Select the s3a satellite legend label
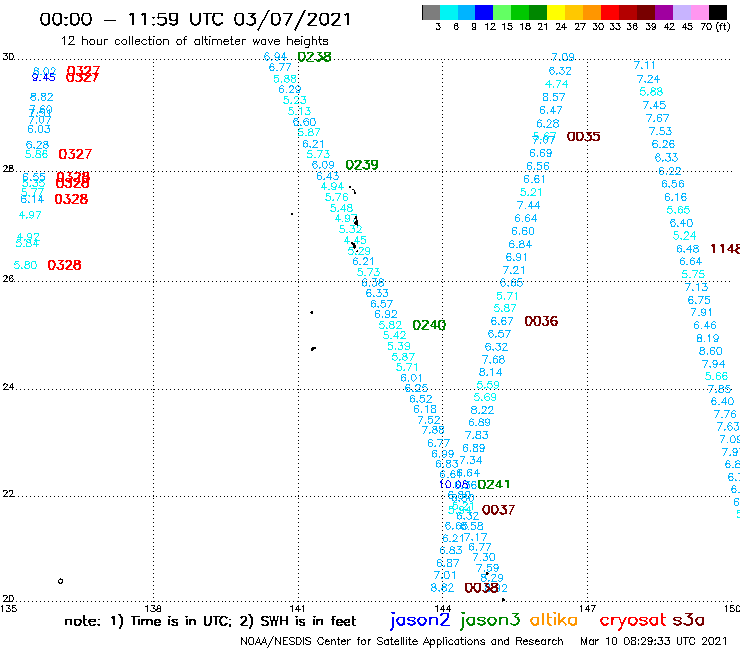 coord(689,620)
